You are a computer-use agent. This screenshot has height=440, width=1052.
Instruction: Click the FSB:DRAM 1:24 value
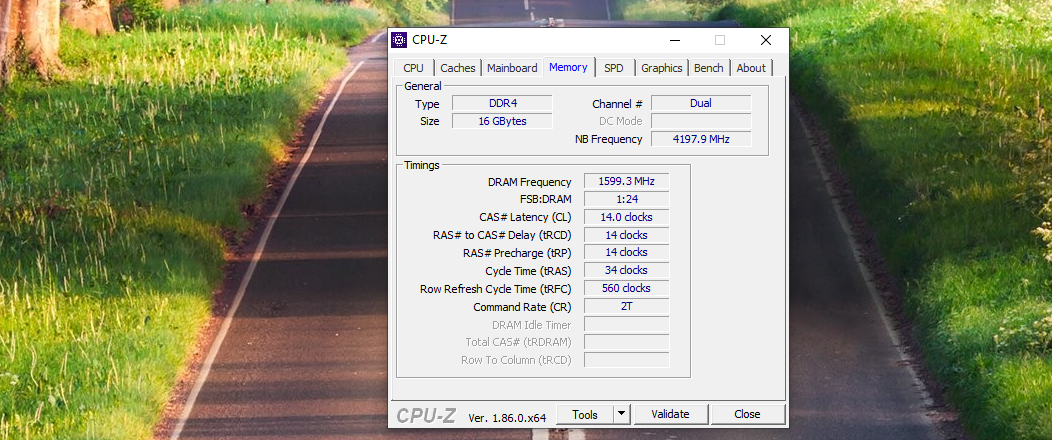click(627, 199)
